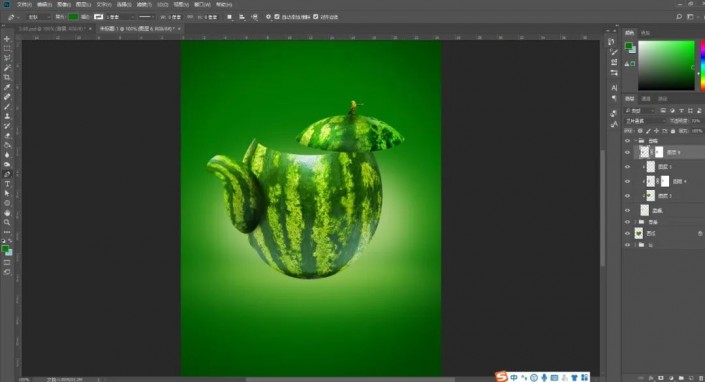This screenshot has height=382, width=705.
Task: Collapse the top layer group arrow
Action: [635, 141]
